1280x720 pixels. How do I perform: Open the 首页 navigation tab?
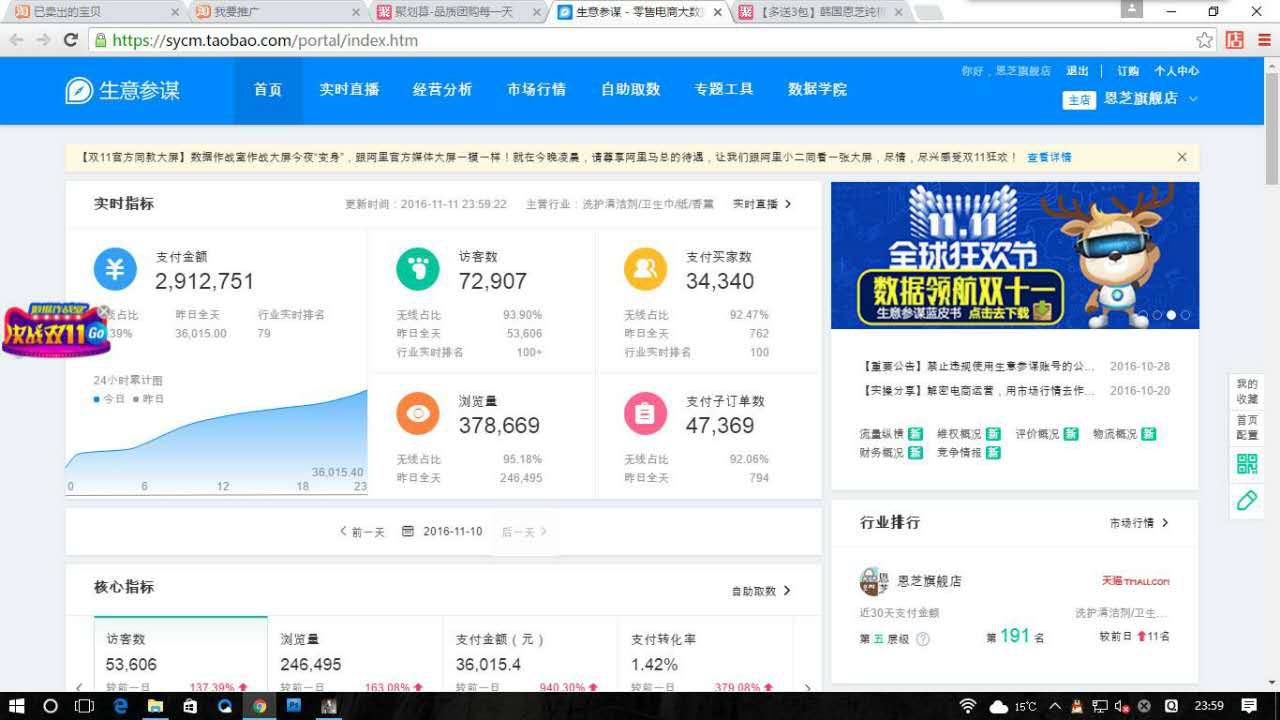268,89
